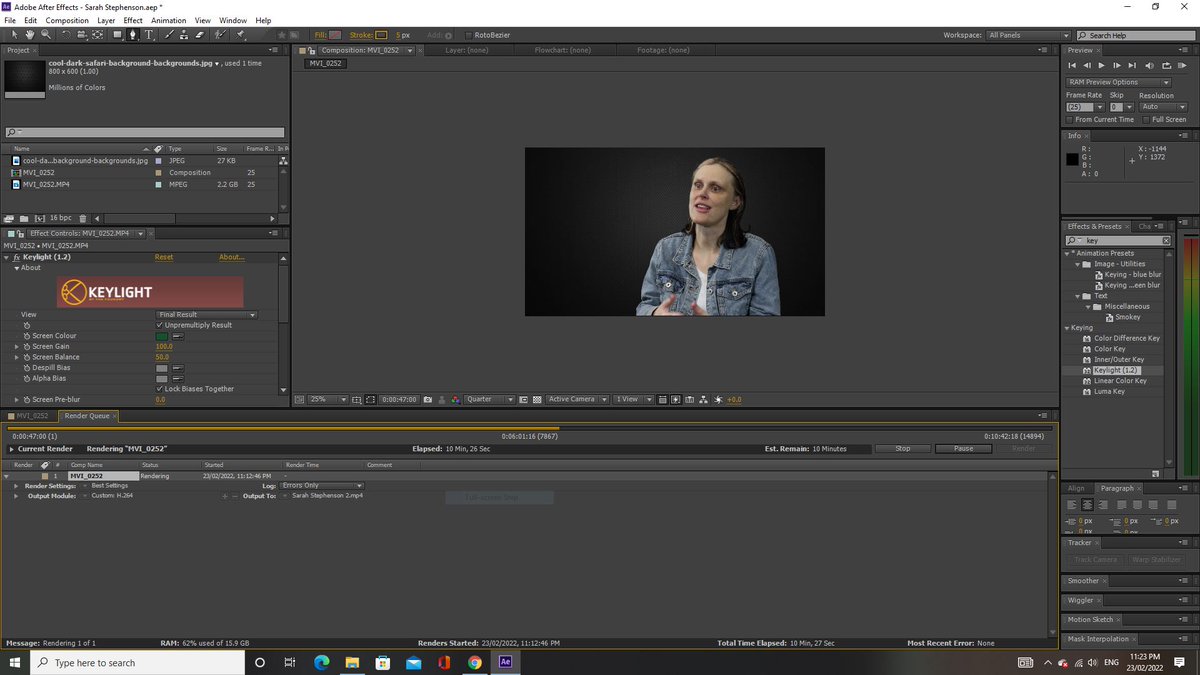Select the Type text tool

coord(149,34)
